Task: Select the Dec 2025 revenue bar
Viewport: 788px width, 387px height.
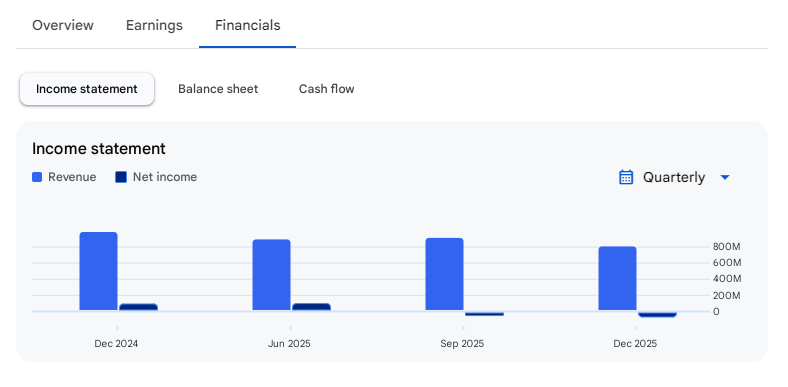Action: tap(617, 278)
